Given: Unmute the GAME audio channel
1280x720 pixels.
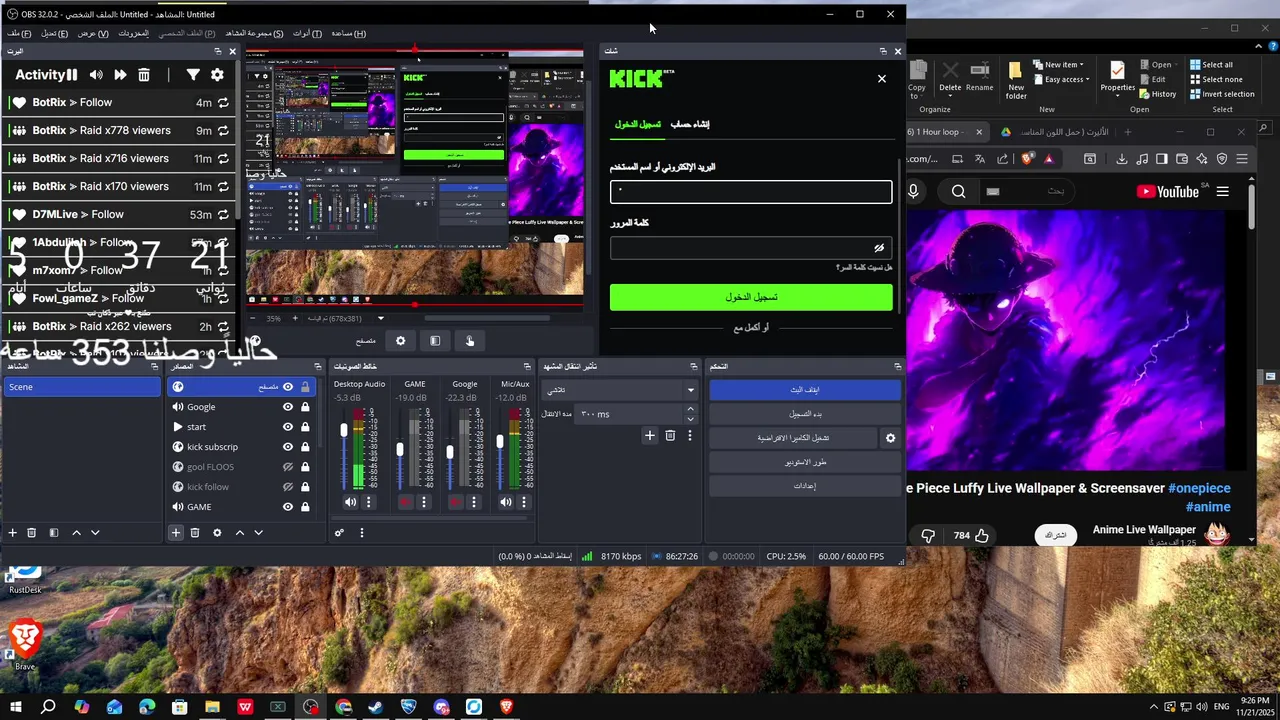Looking at the screenshot, I should pyautogui.click(x=405, y=502).
